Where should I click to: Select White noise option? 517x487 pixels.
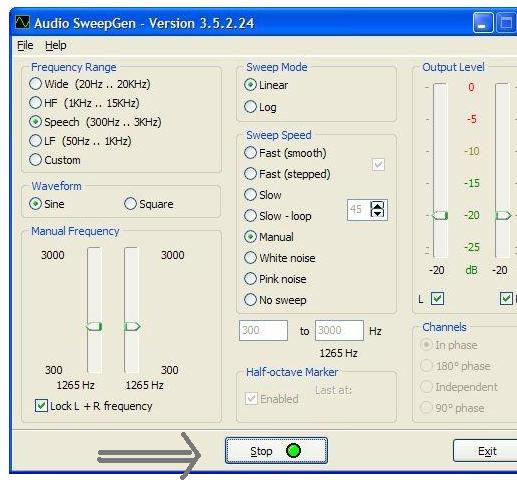pos(280,258)
